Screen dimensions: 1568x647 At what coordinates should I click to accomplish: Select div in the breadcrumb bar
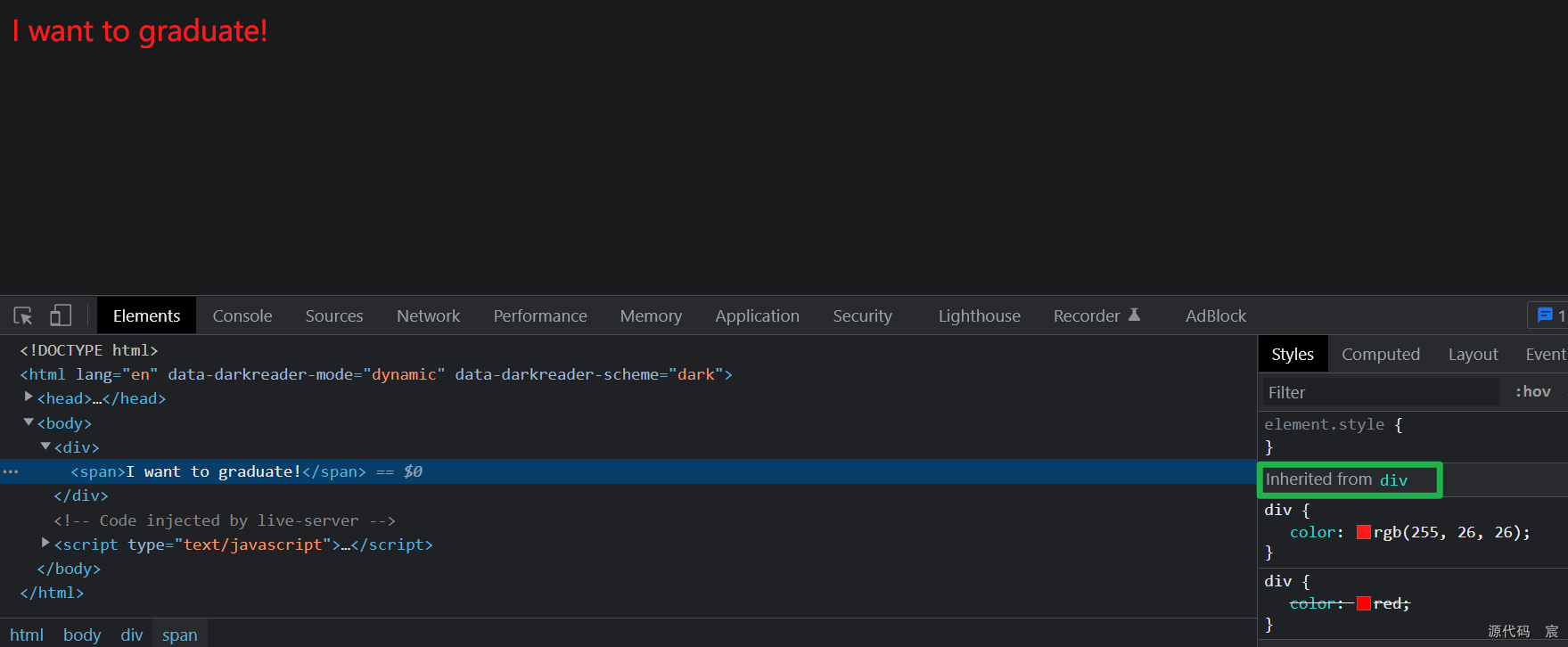132,635
